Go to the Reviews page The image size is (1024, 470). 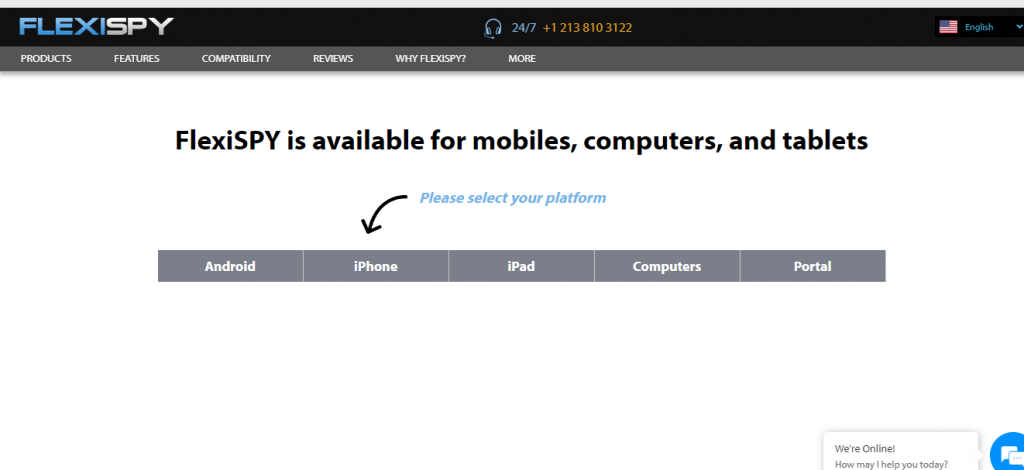pos(333,59)
